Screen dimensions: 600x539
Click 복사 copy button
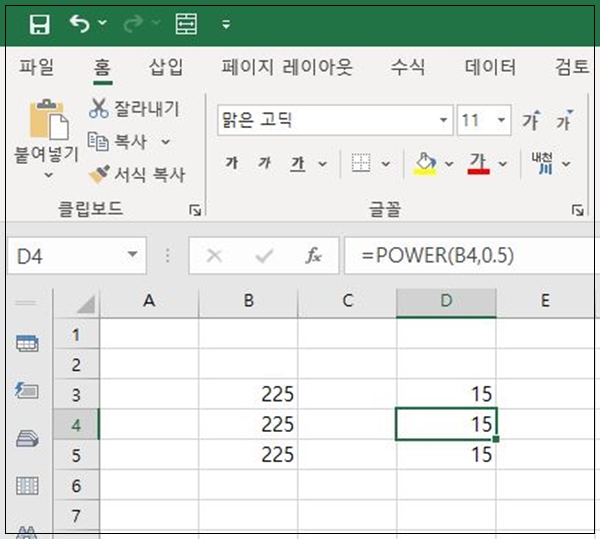(x=117, y=142)
